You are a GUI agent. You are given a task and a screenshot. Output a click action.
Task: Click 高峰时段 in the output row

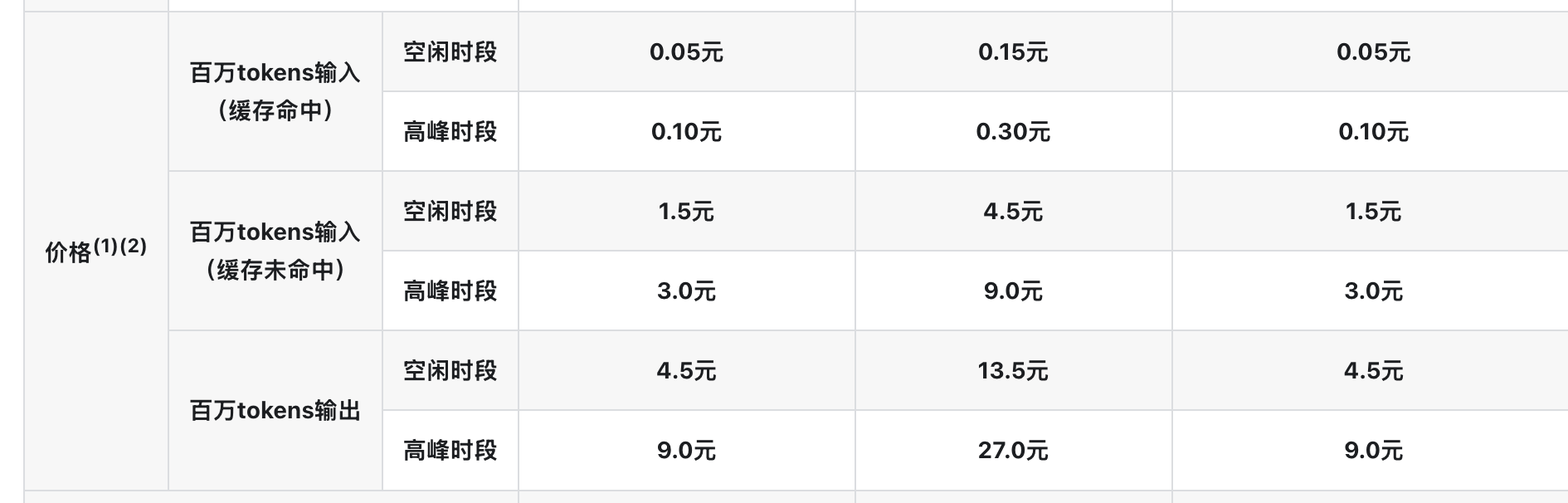(450, 450)
